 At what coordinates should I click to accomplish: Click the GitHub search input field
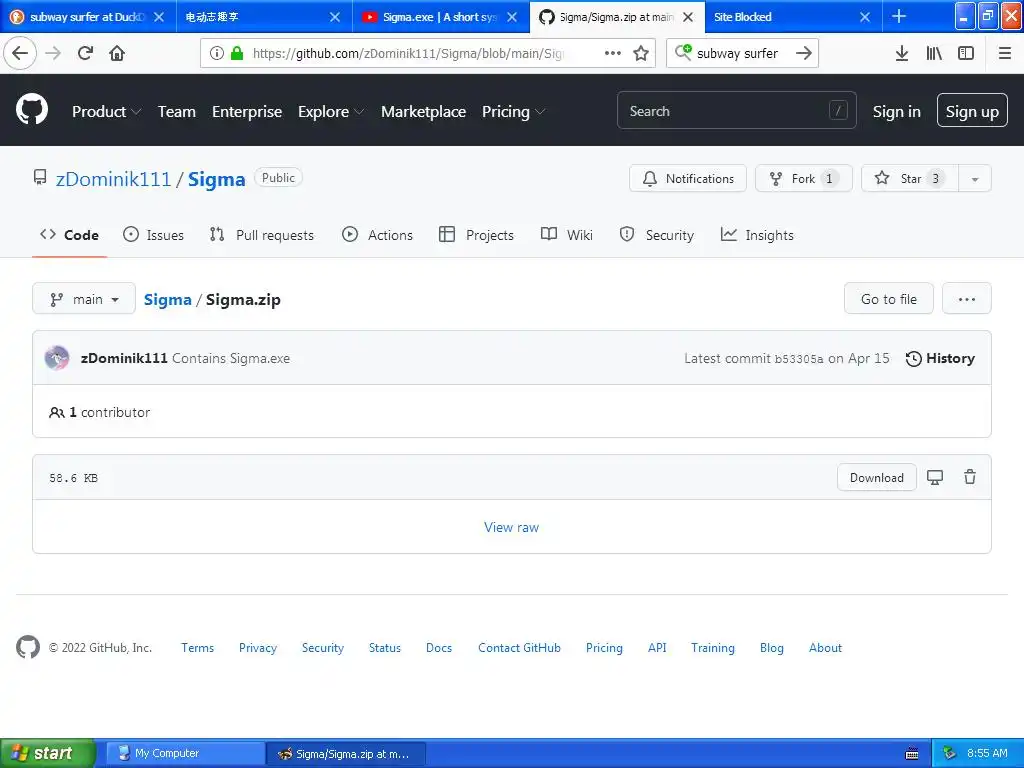737,110
